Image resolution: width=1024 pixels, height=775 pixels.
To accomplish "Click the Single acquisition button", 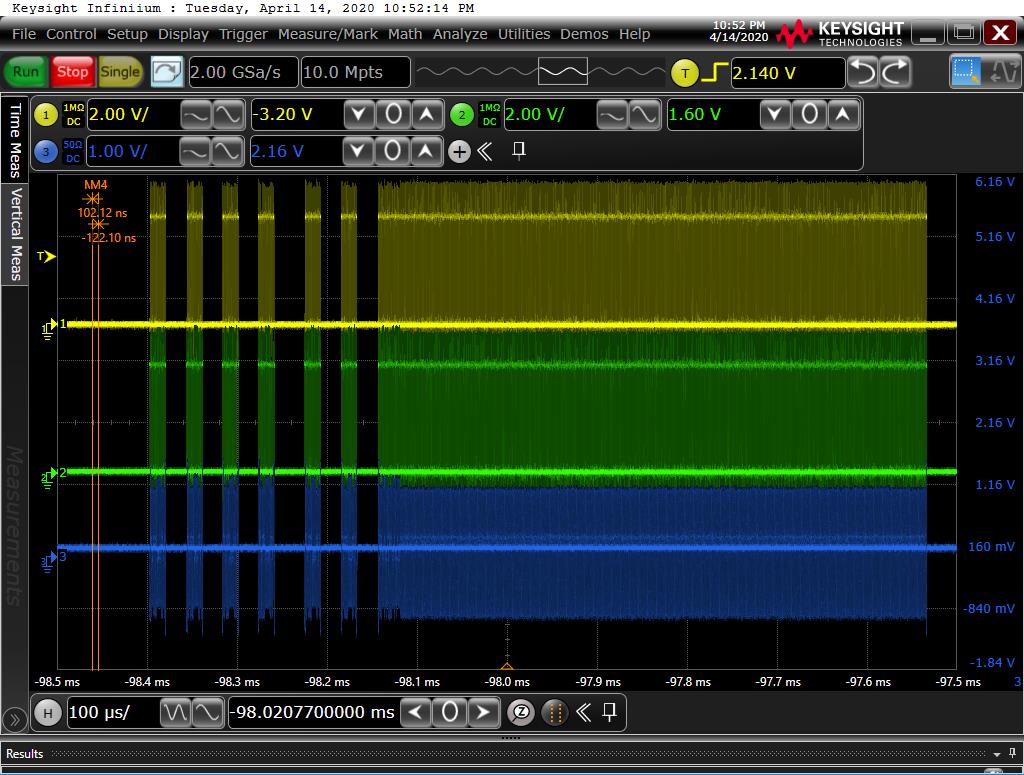I will [120, 72].
